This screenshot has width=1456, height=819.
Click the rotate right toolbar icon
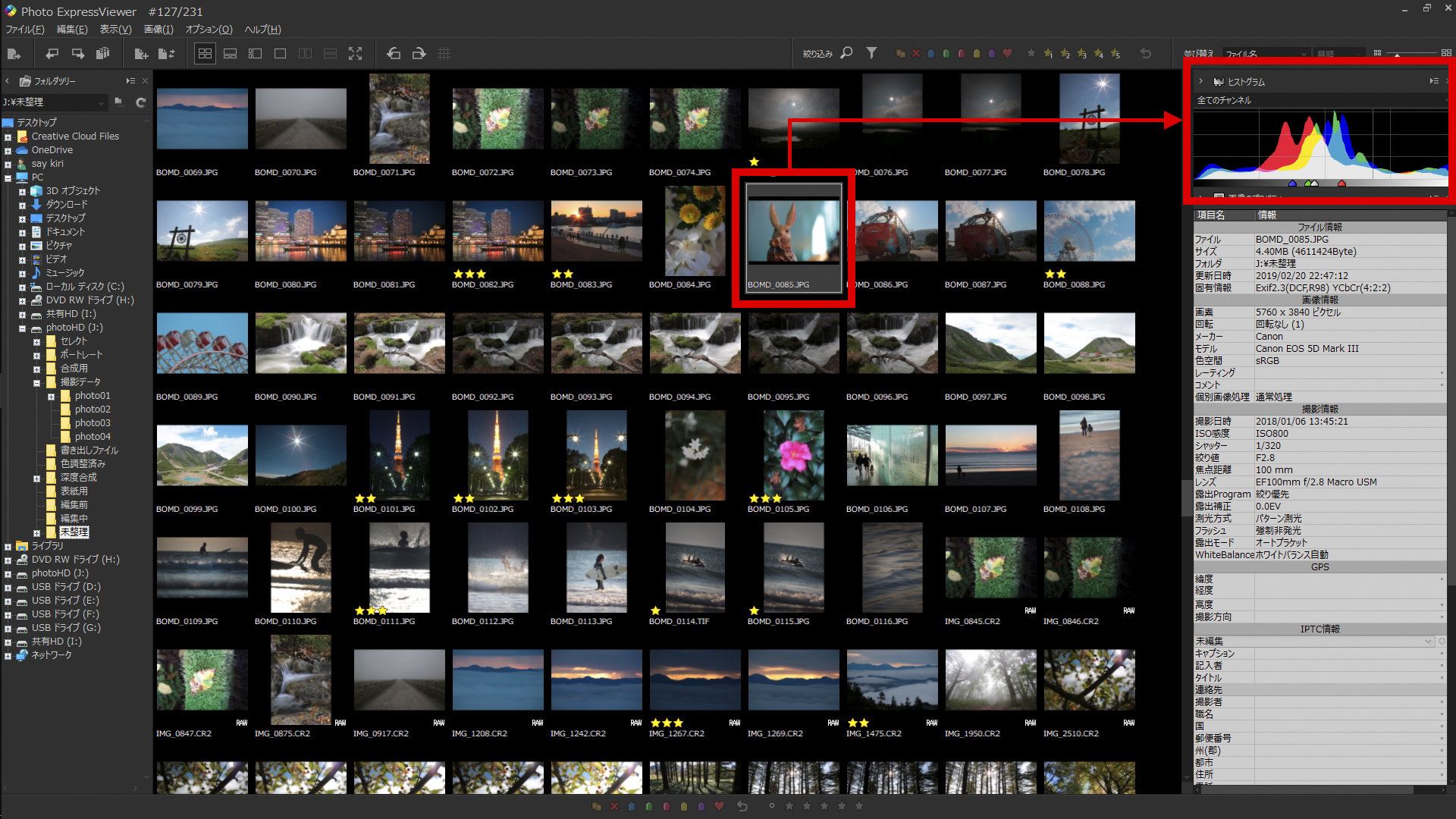[x=419, y=54]
